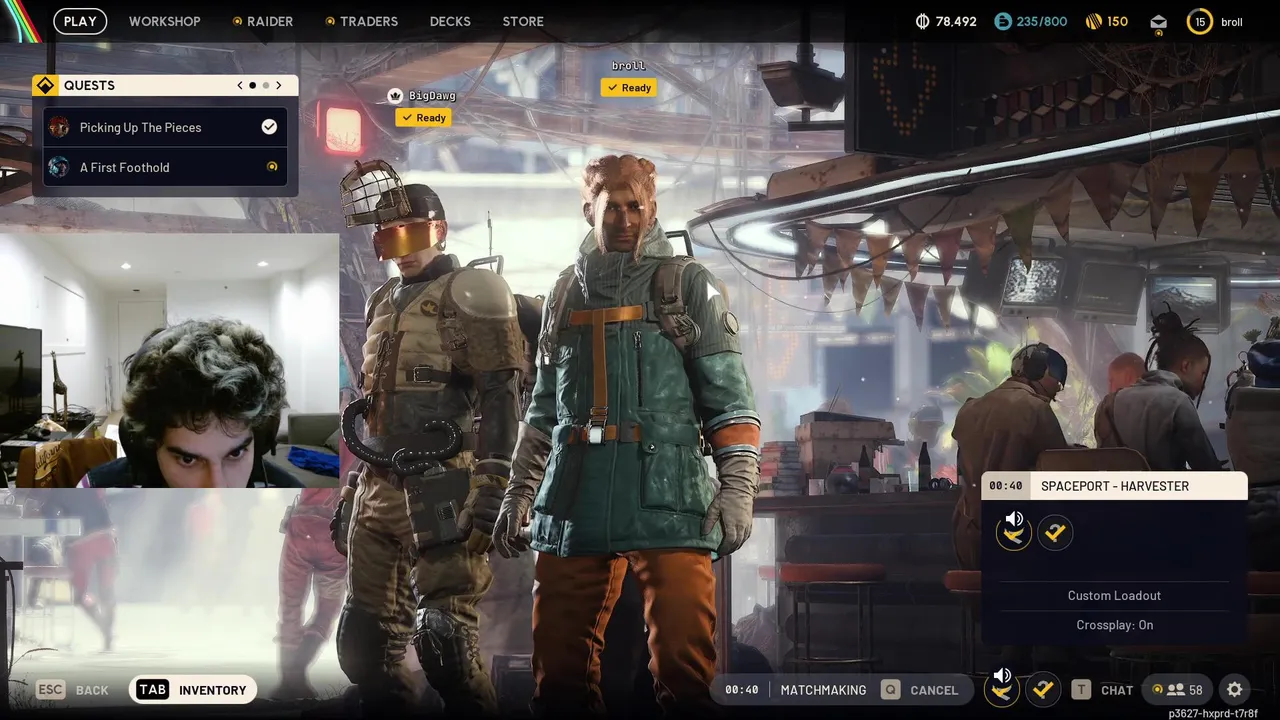The width and height of the screenshot is (1280, 720).
Task: Open the social list showing 58
Action: pyautogui.click(x=1177, y=690)
